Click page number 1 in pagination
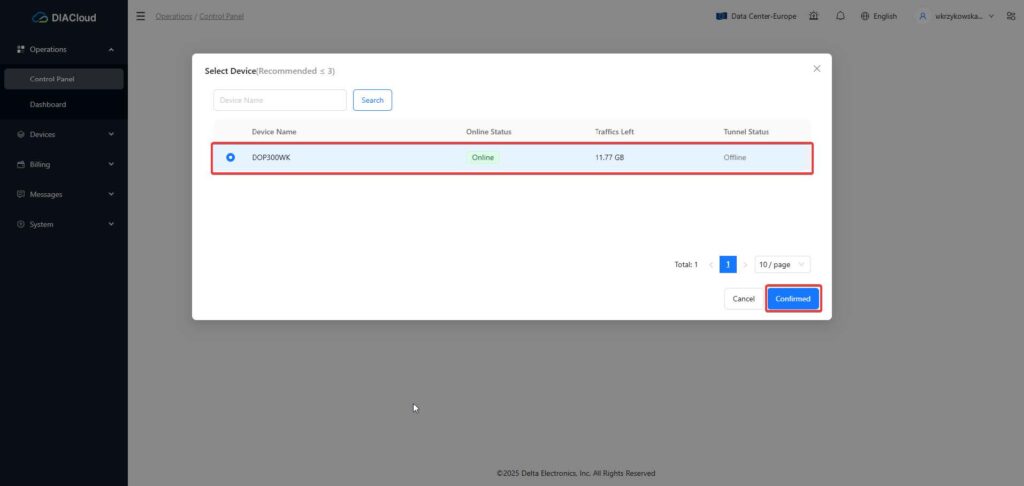Image resolution: width=1024 pixels, height=486 pixels. (728, 265)
